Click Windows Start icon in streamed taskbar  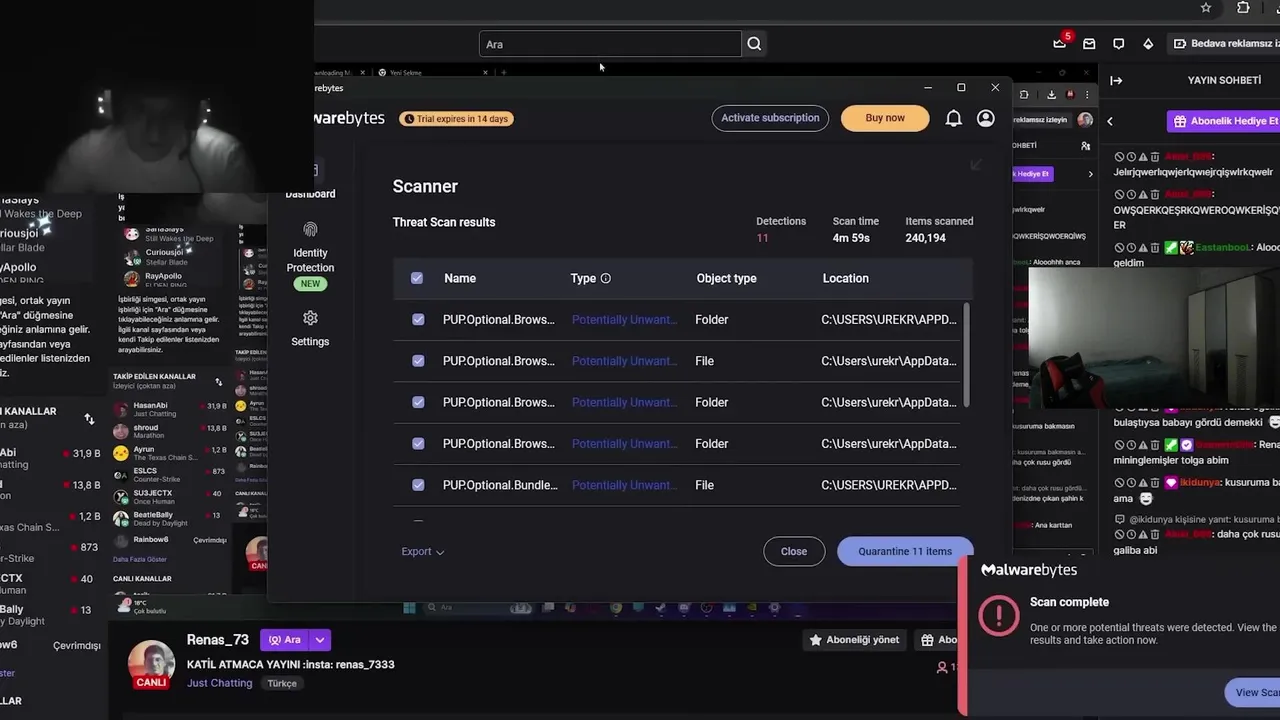click(x=409, y=607)
